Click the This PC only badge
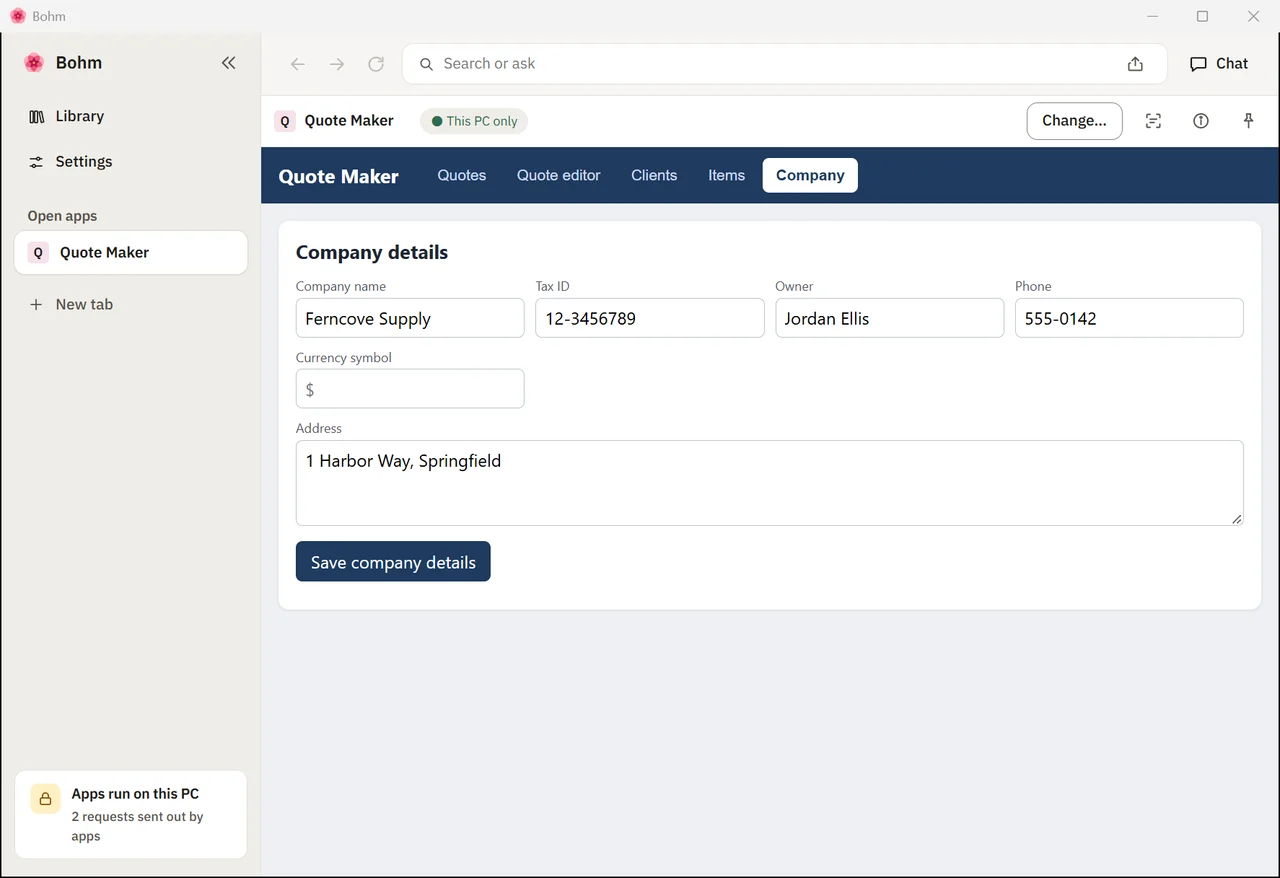 [x=474, y=121]
